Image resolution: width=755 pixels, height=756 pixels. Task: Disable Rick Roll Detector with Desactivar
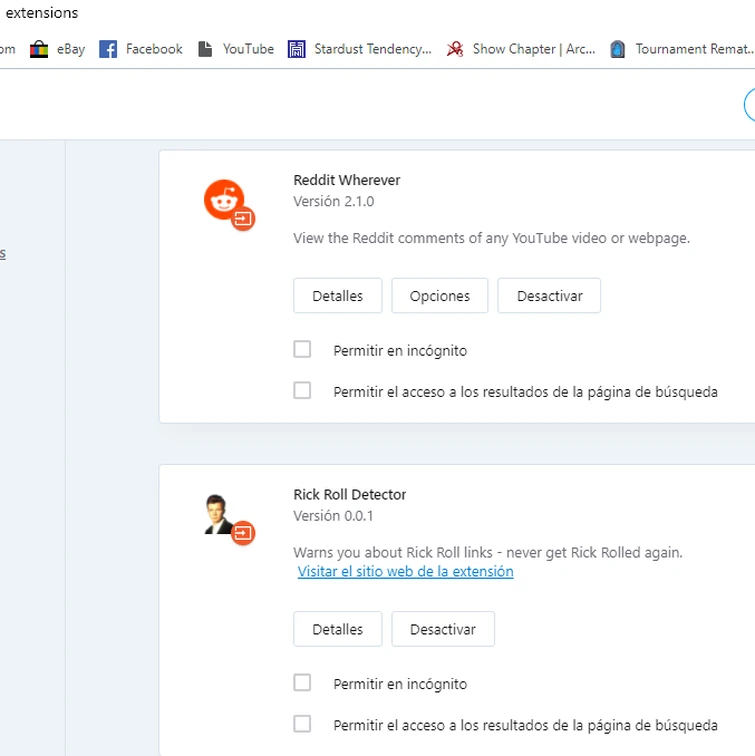(x=442, y=630)
